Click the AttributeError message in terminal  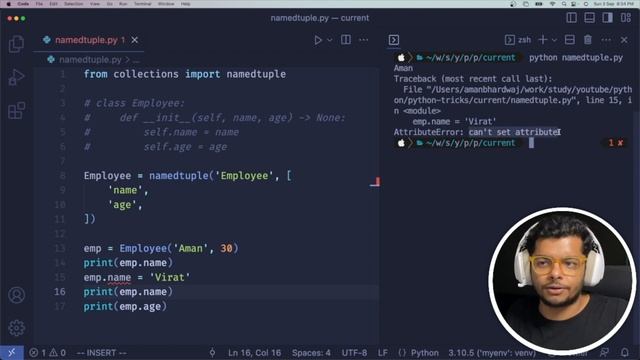(476, 132)
